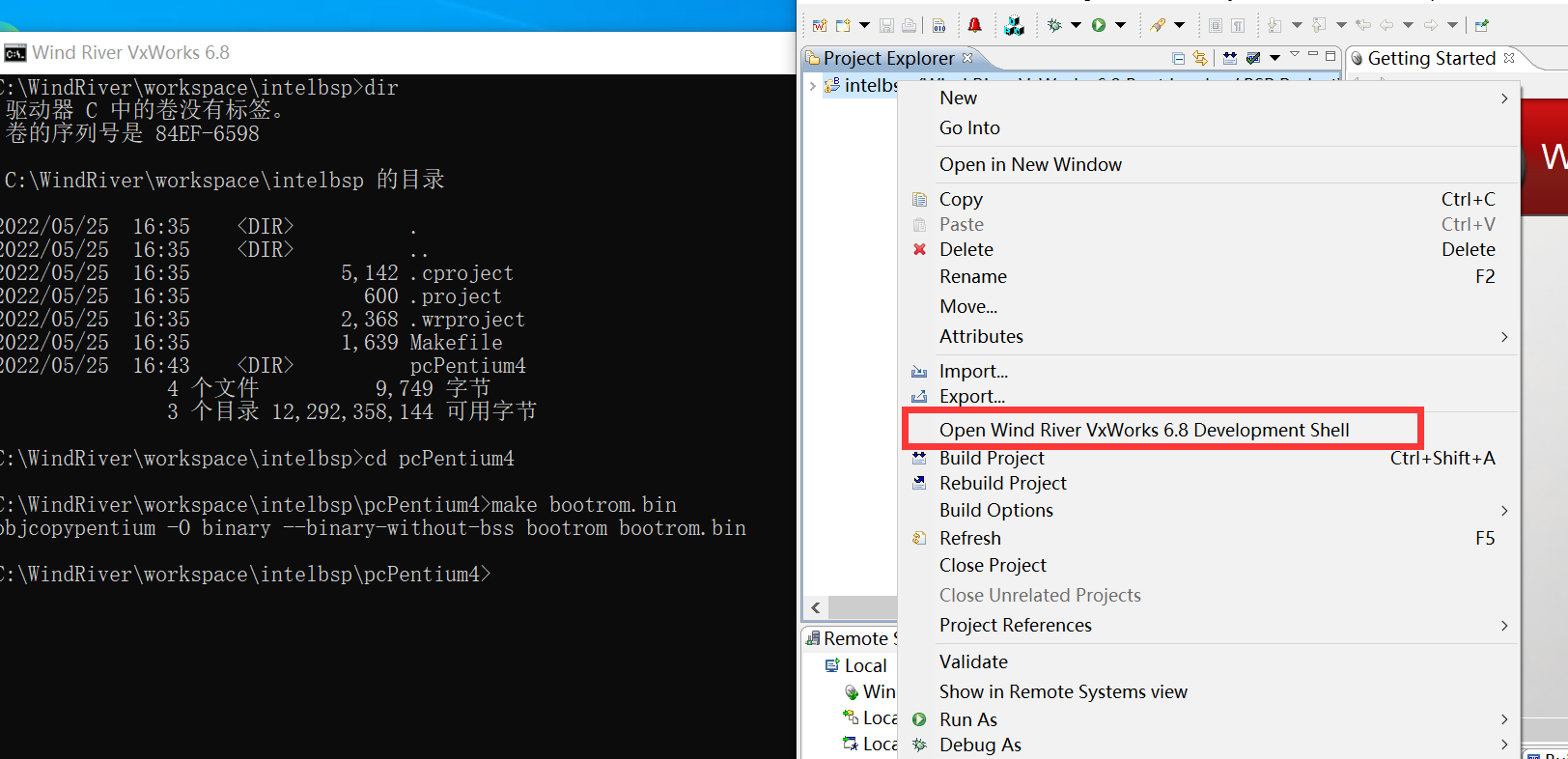Select Go Into from context menu

click(1208, 127)
